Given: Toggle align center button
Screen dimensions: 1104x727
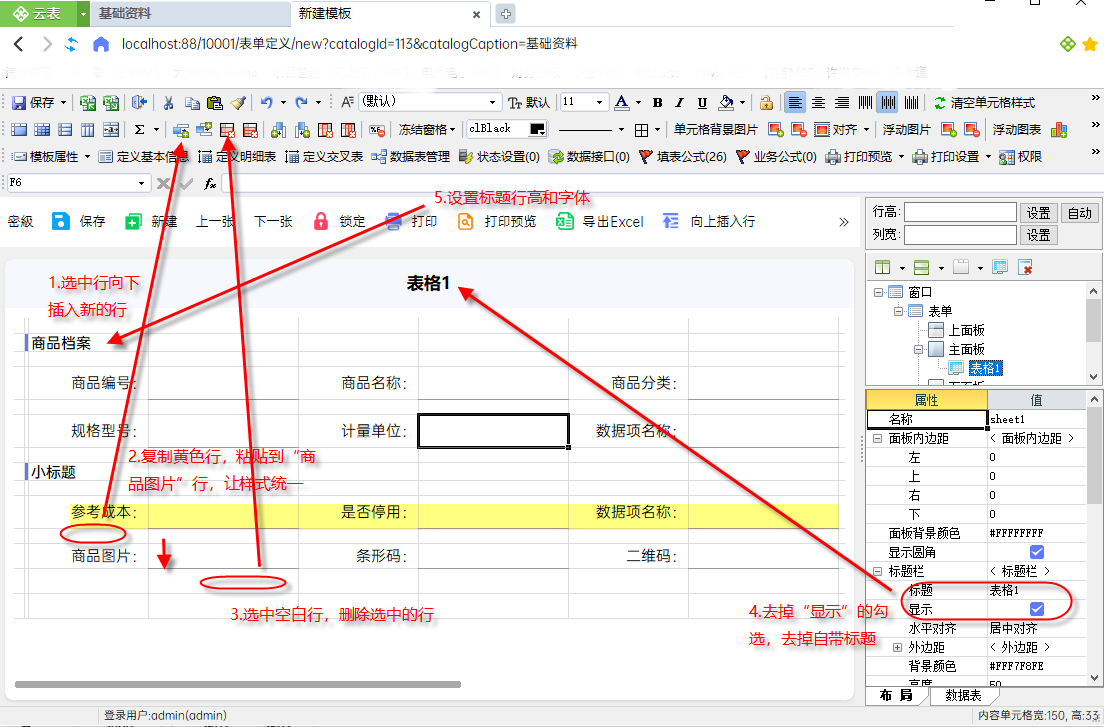Looking at the screenshot, I should pyautogui.click(x=818, y=103).
